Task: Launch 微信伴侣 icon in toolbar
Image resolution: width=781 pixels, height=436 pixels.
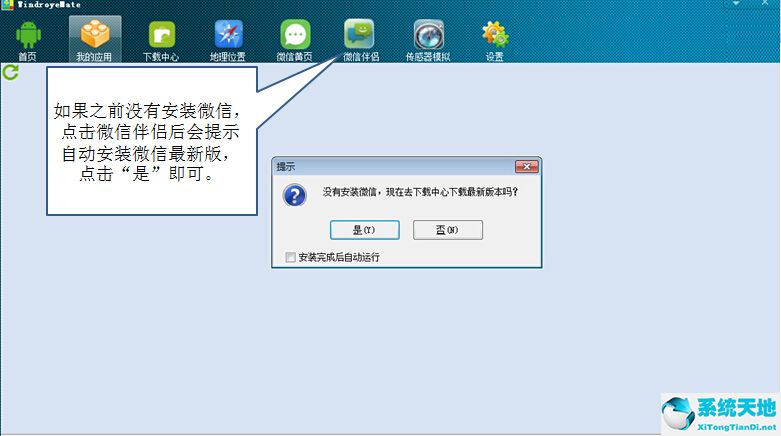Action: pyautogui.click(x=359, y=33)
